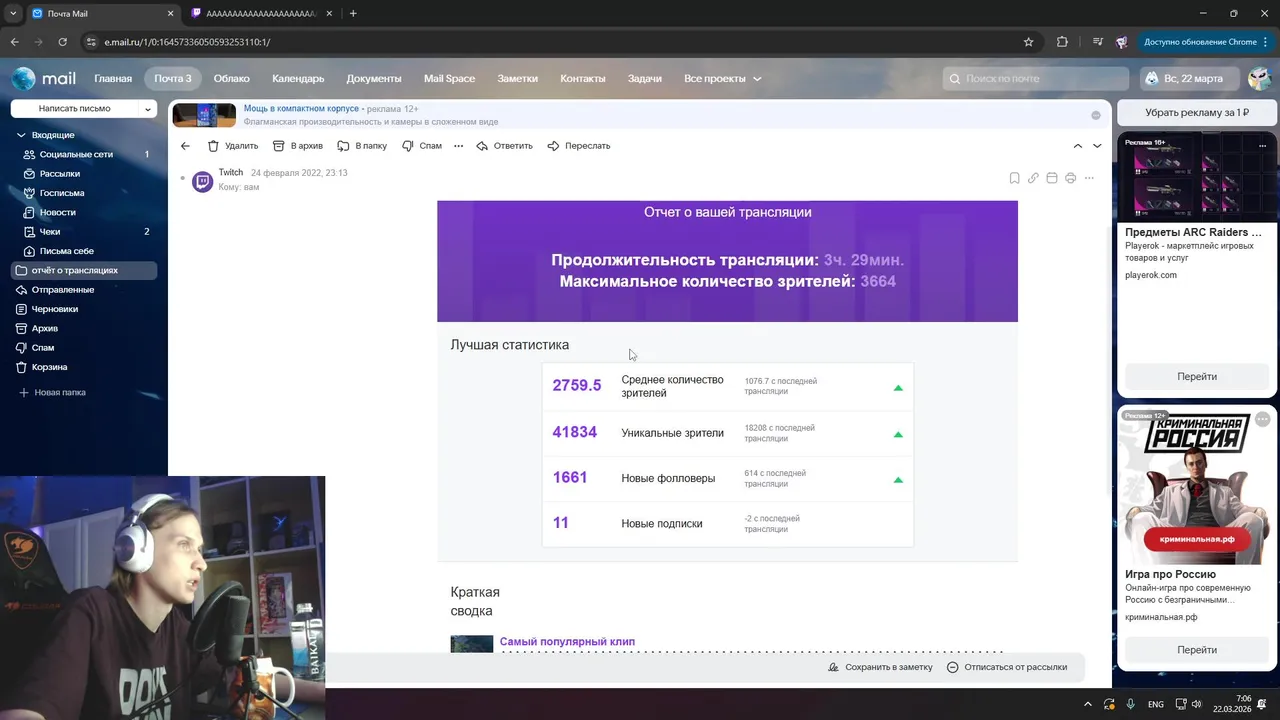Click the Убрать рекламу за 1 ₽ button
Screen dimensions: 1280x720
1197,113
